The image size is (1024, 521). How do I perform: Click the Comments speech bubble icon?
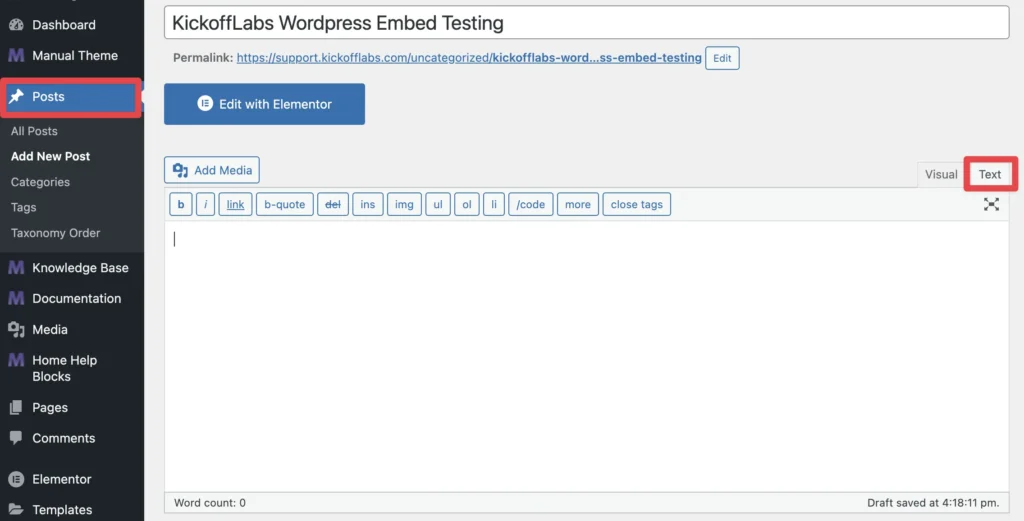pos(16,438)
